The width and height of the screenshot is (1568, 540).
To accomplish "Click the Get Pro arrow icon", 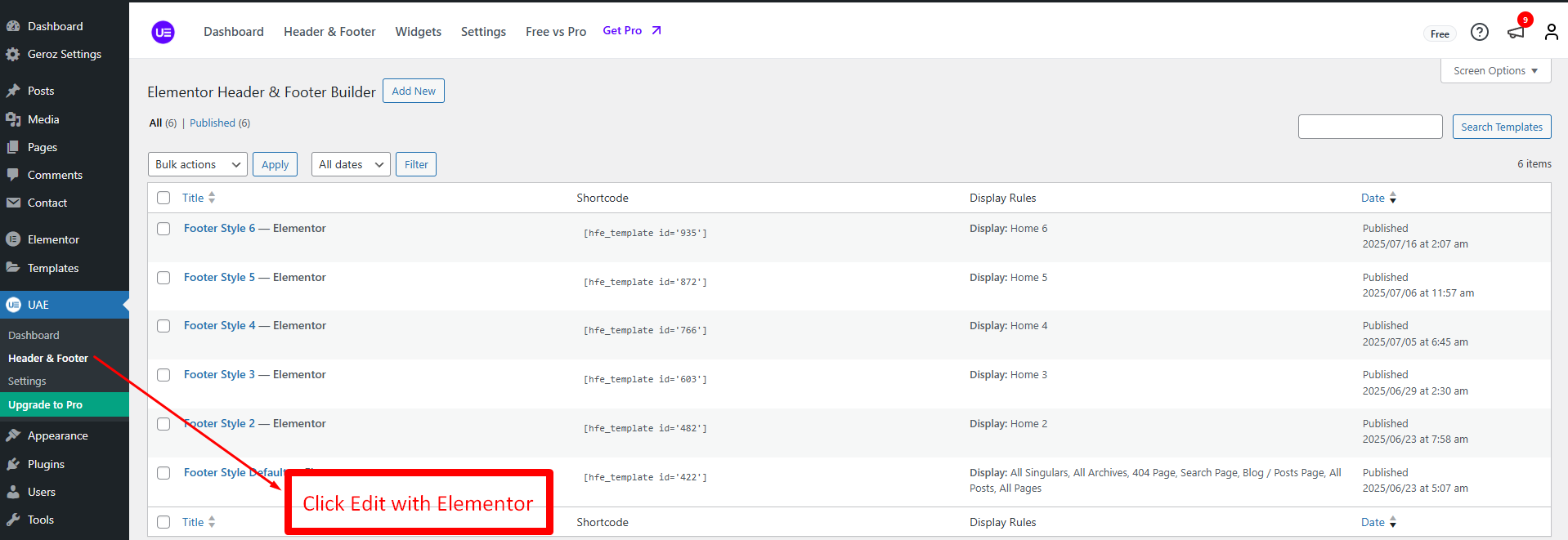I will point(656,31).
